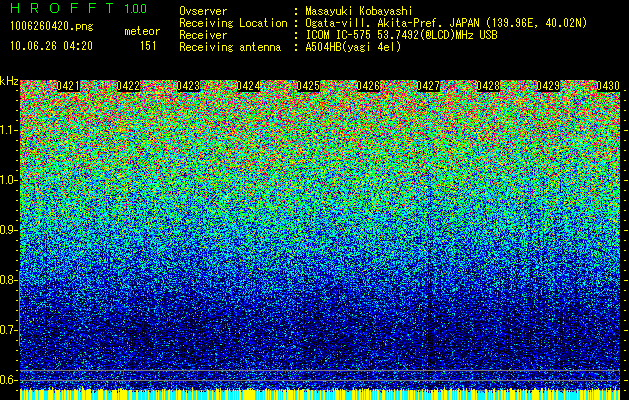
Task: Click the 0425 time marker
Action: [x=308, y=86]
